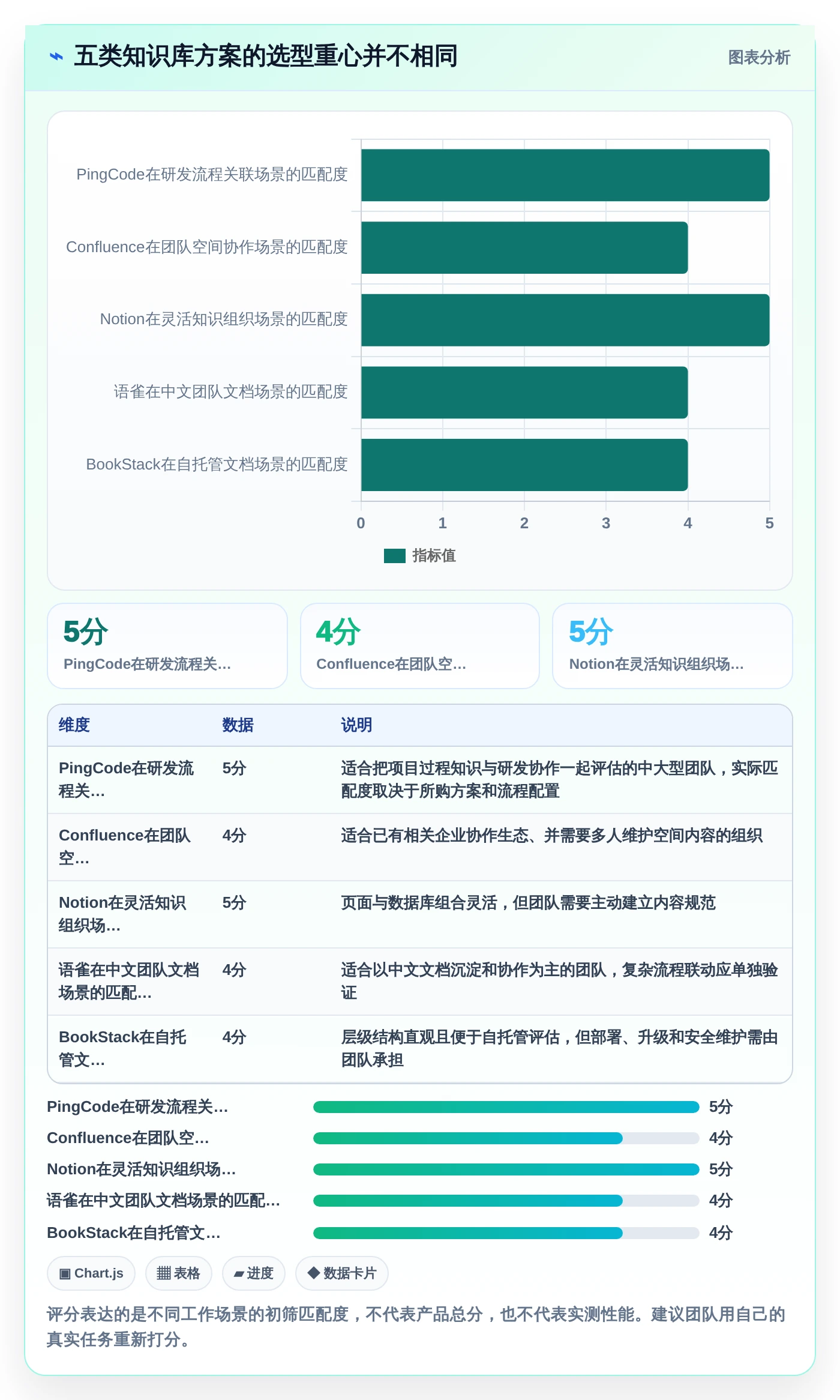Open the 5分 PingCode data card

pos(167,646)
